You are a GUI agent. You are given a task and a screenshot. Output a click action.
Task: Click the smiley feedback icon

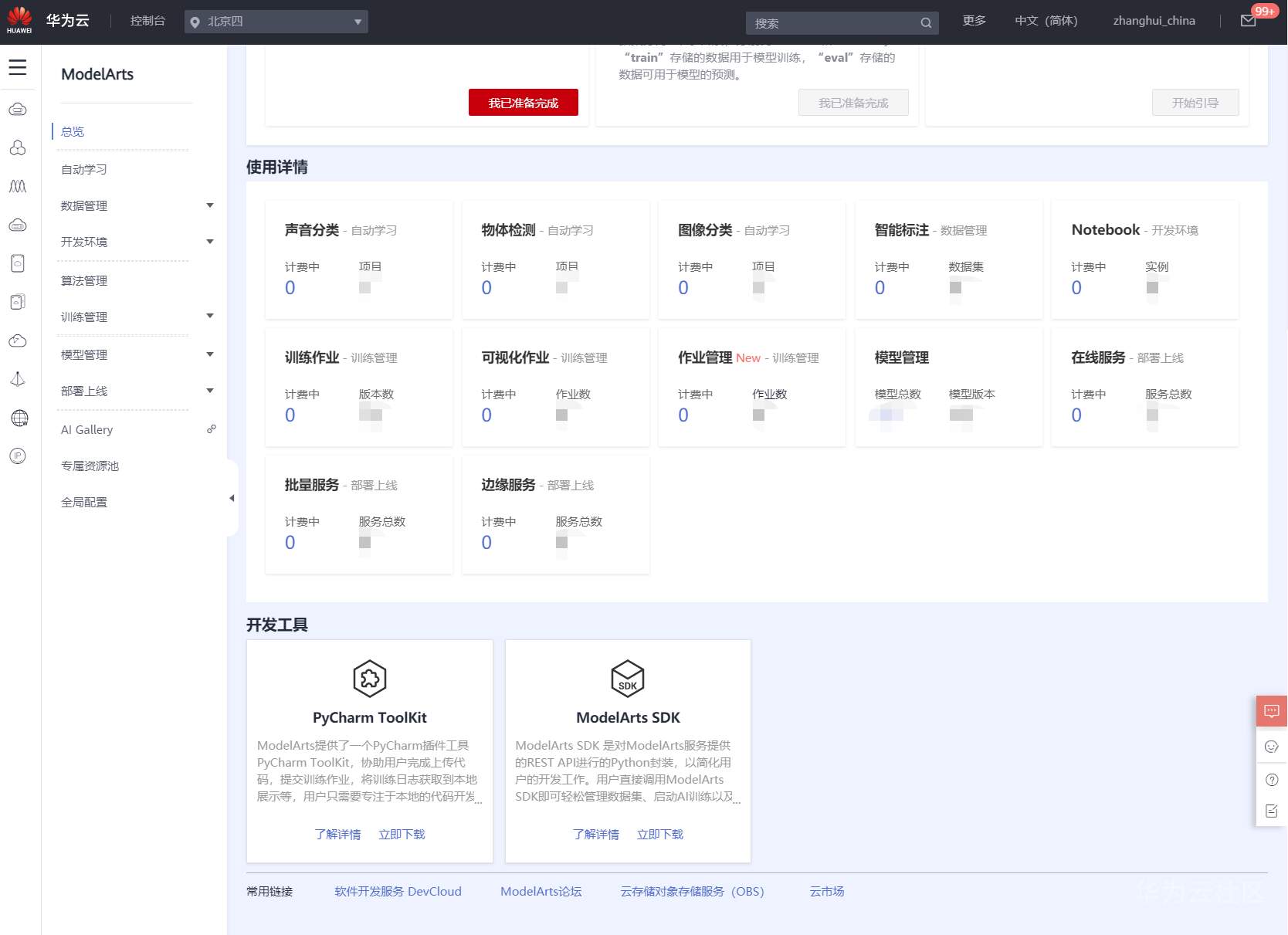click(x=1272, y=747)
